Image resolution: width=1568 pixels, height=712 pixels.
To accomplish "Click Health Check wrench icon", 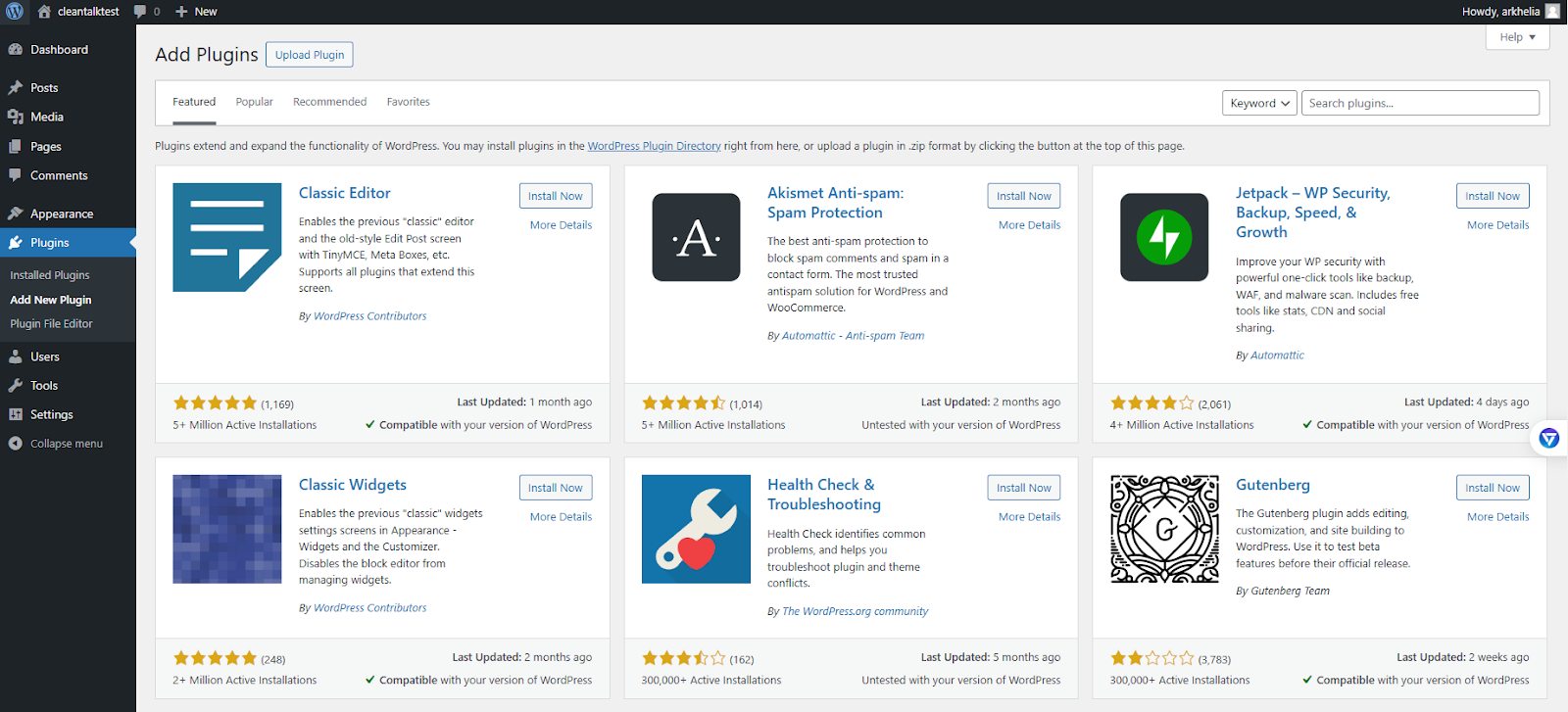I will click(x=696, y=529).
